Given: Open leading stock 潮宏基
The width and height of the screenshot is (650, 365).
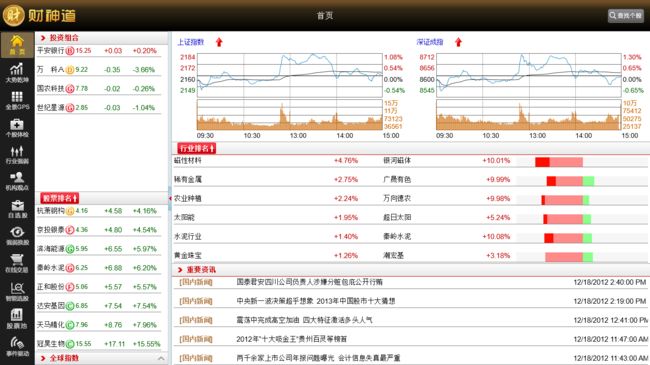Looking at the screenshot, I should [x=393, y=256].
